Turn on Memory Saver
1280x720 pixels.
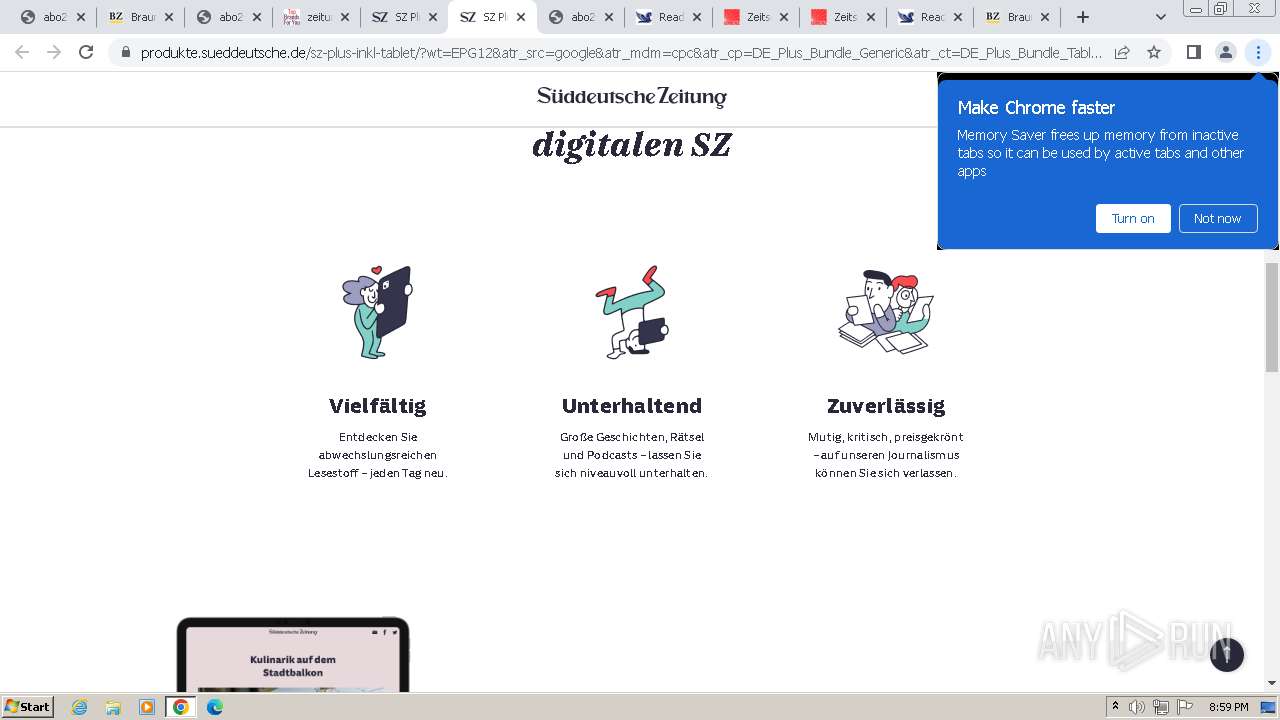coord(1133,218)
